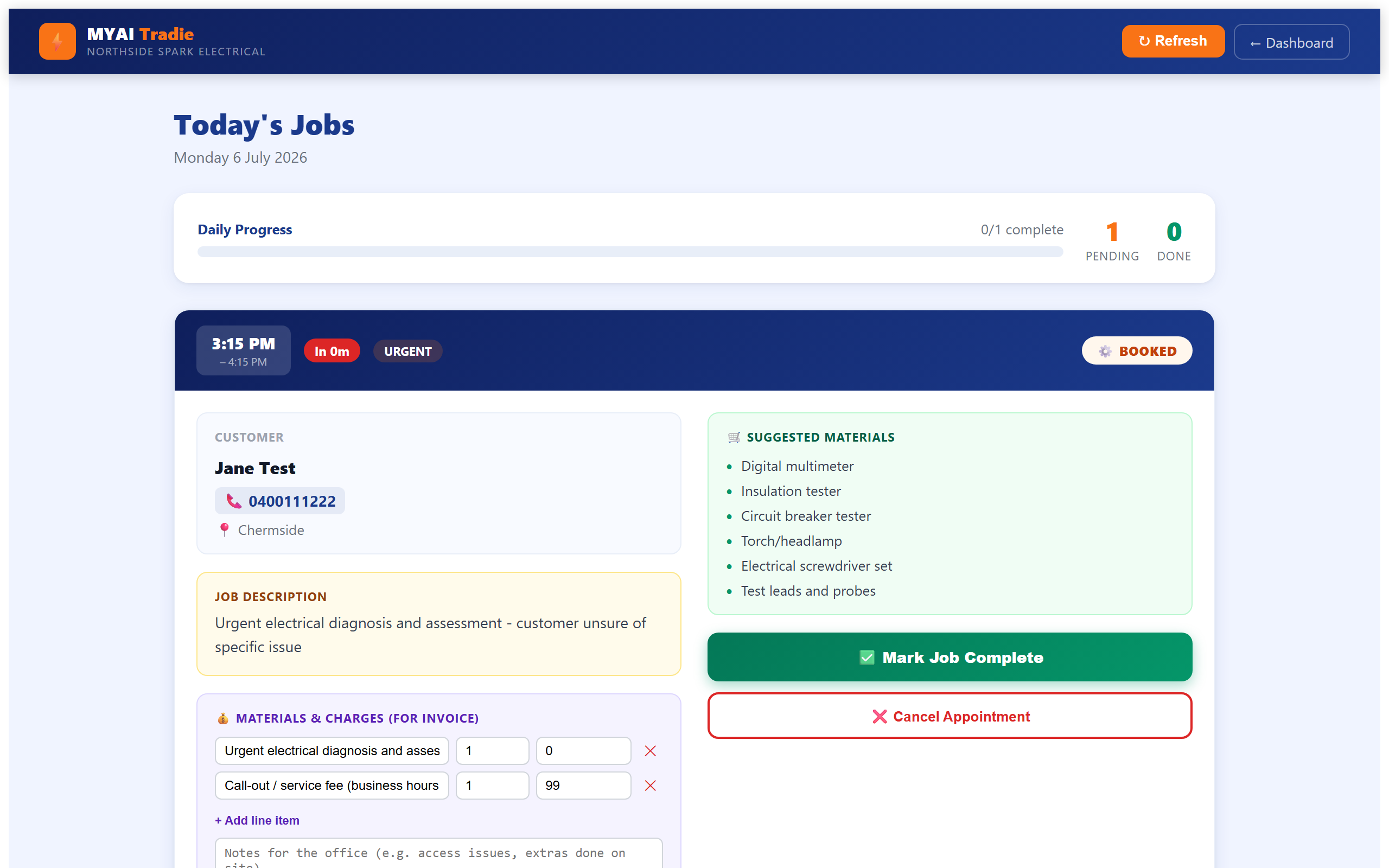Click the Refresh button
Image resolution: width=1389 pixels, height=868 pixels.
1173,41
